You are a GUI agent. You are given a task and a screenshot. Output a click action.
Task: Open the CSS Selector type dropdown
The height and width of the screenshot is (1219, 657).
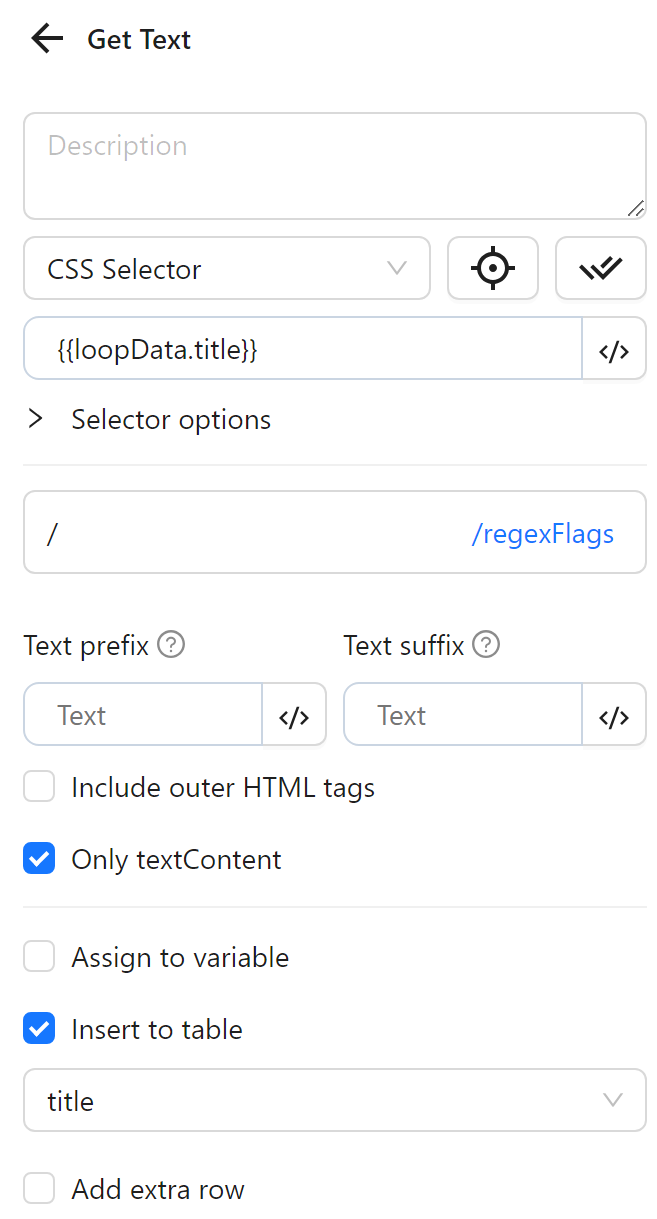pos(227,268)
